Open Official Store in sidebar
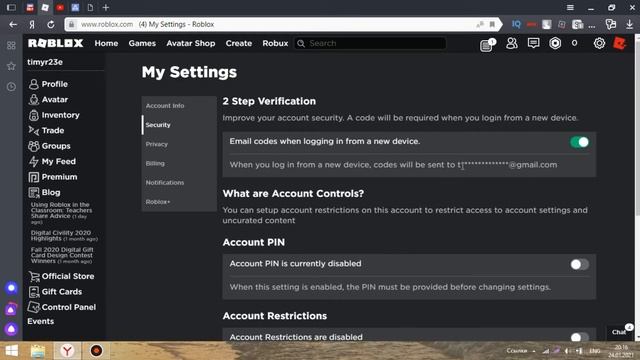The width and height of the screenshot is (640, 360). pyautogui.click(x=61, y=276)
